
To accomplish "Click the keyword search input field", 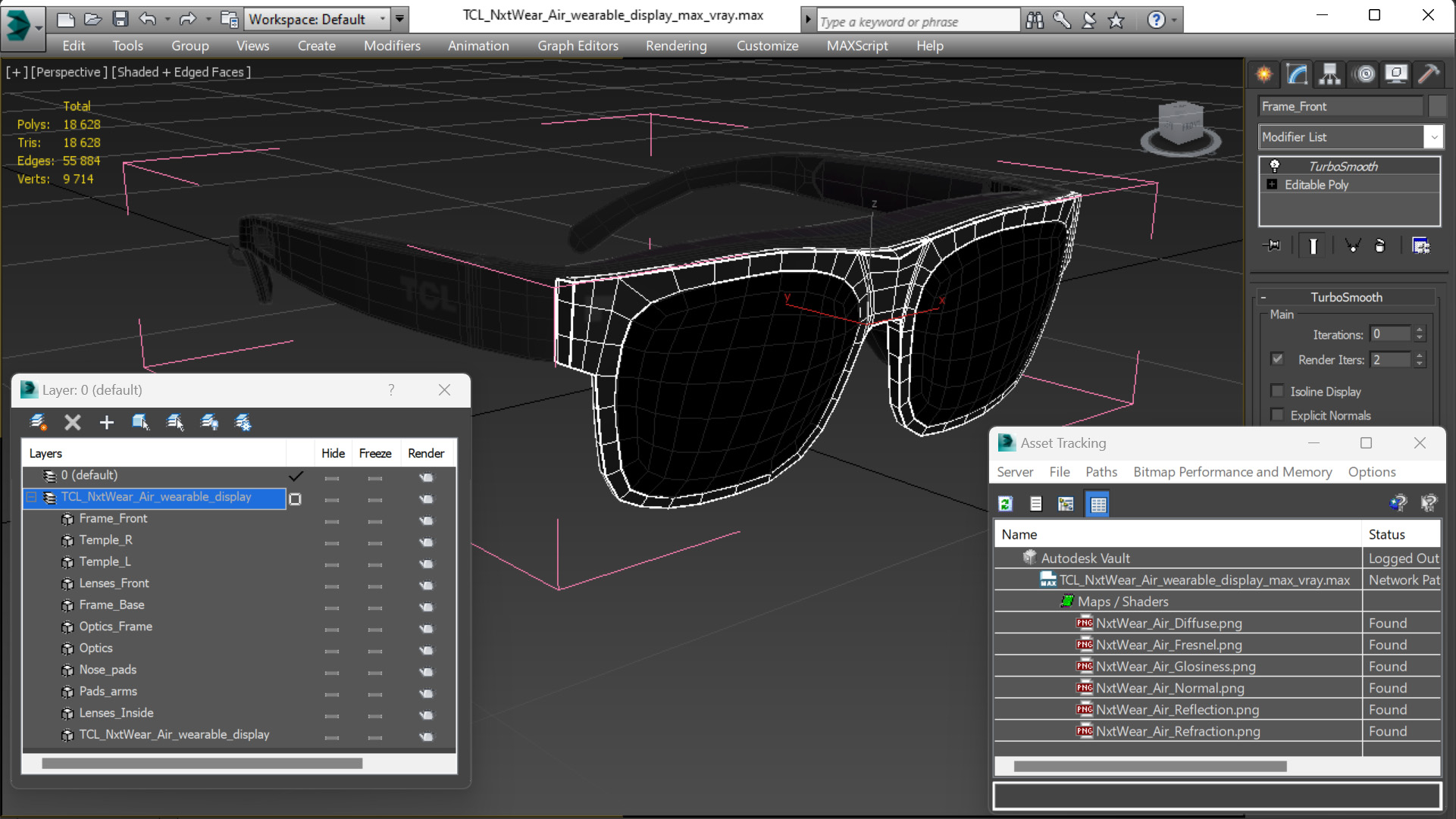I will coord(918,21).
